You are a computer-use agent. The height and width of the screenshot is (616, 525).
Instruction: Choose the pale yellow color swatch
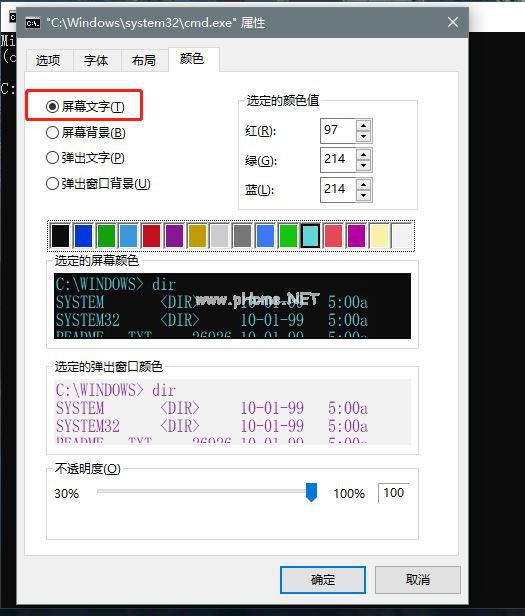coord(379,236)
